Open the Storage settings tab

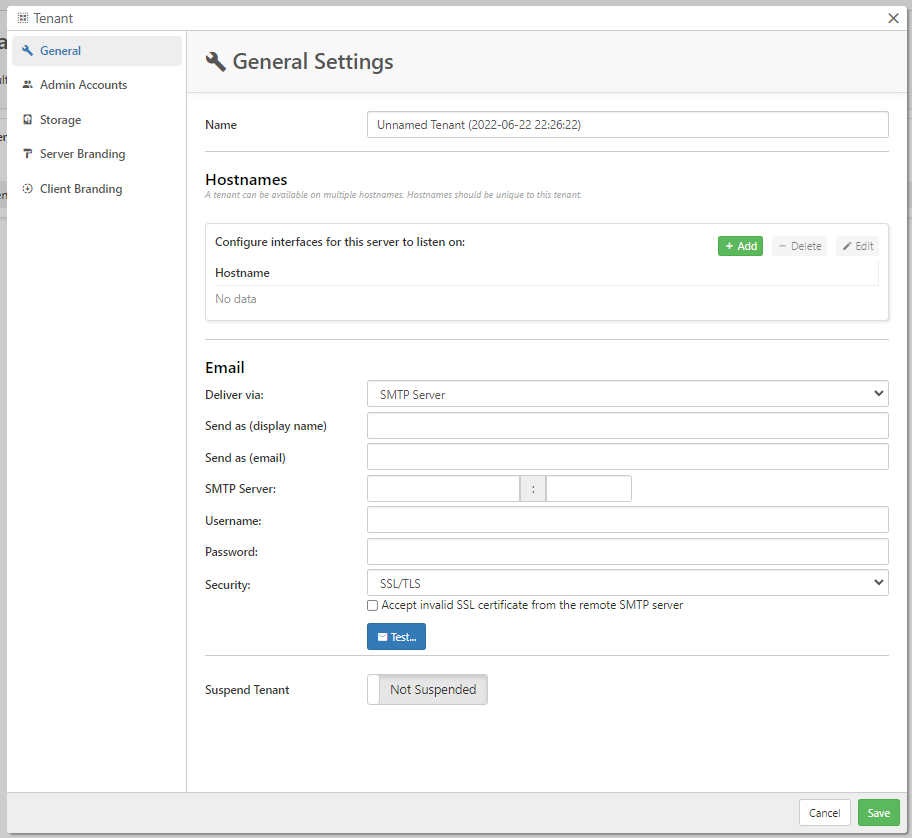(60, 120)
